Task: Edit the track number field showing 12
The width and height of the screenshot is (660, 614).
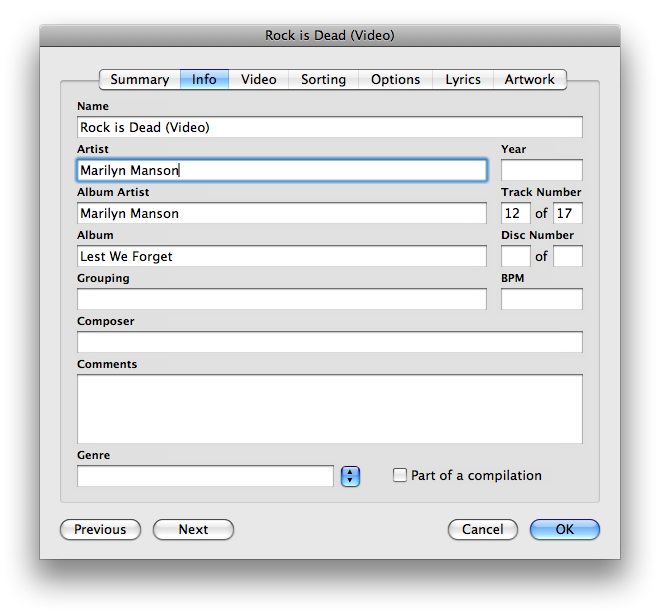Action: pos(516,213)
